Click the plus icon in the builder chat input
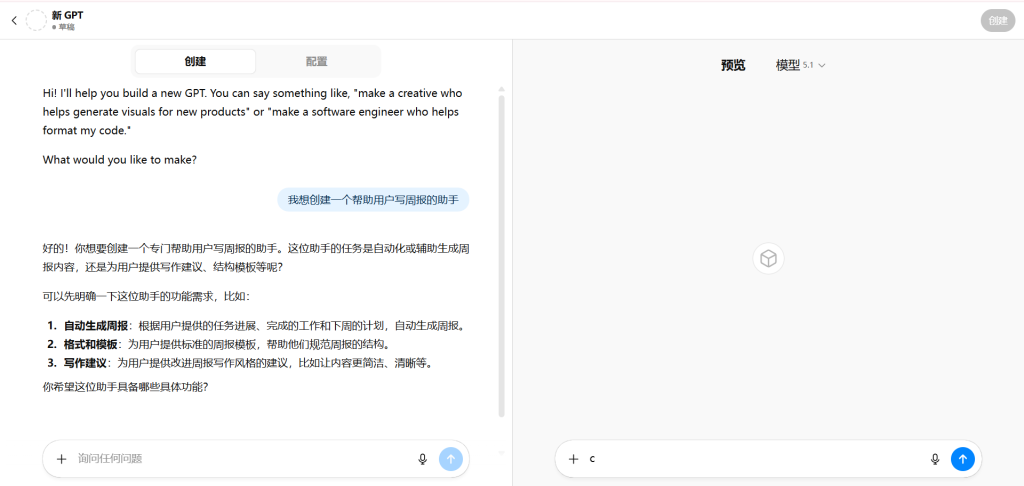Screen dimensions: 1024x486 tap(61, 459)
